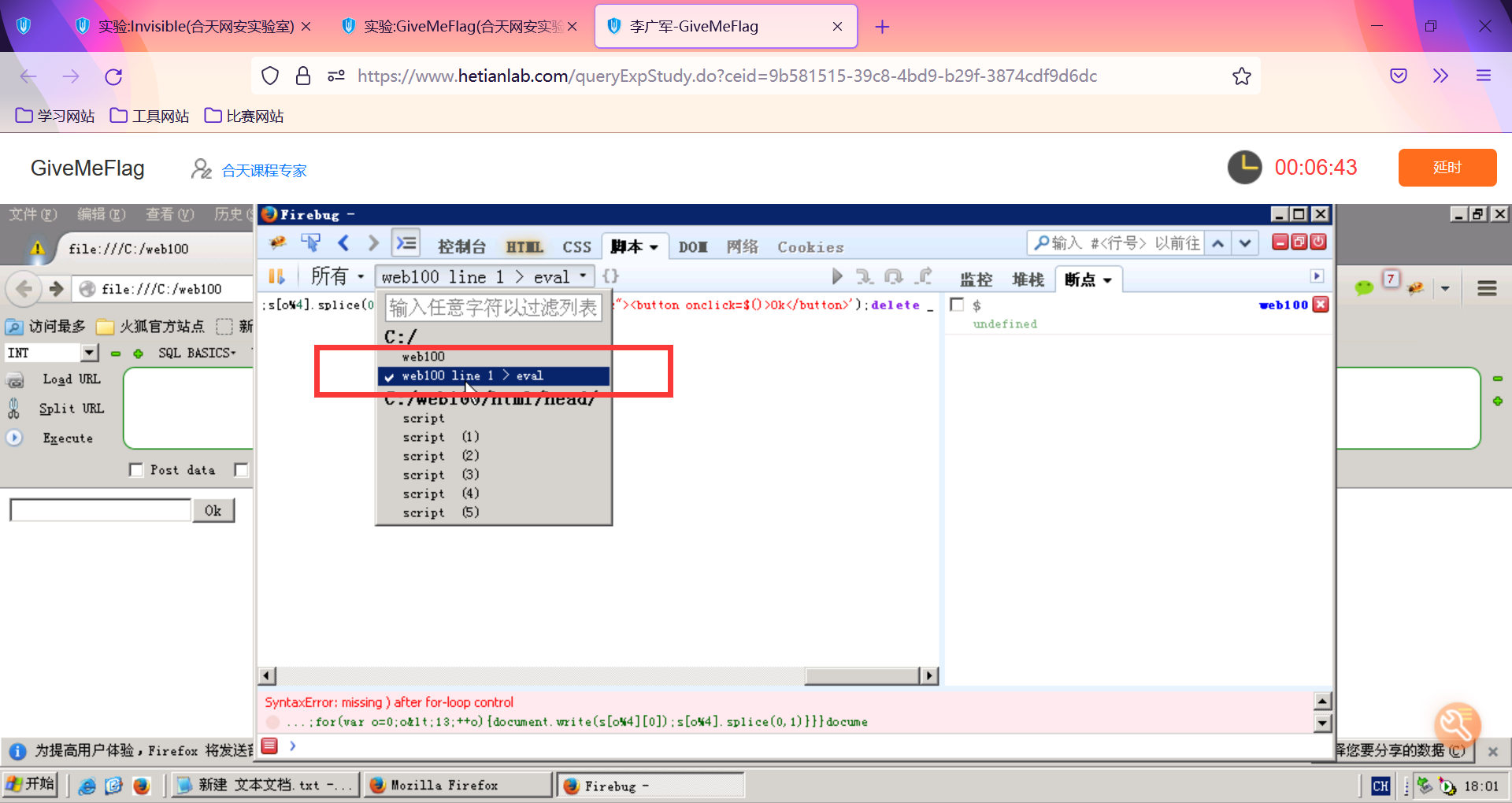
Task: Toggle the Firebug command line popup icon
Action: point(406,243)
